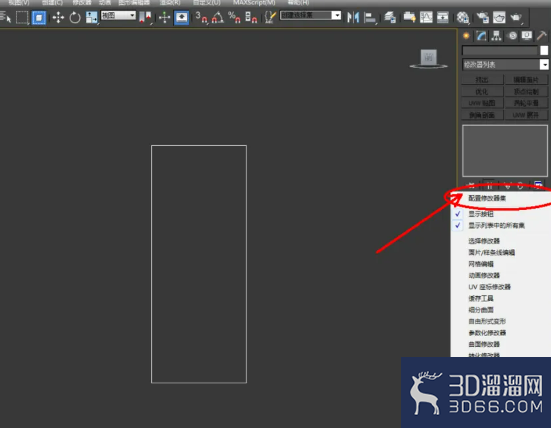
Task: Open the reference coordinate system dropdown (视图)
Action: pyautogui.click(x=118, y=15)
